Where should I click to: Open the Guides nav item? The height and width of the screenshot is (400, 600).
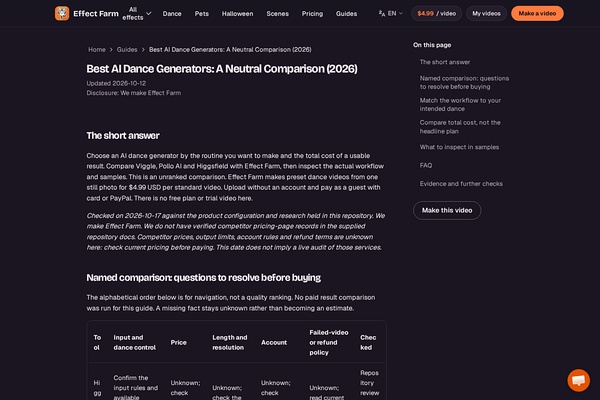346,13
